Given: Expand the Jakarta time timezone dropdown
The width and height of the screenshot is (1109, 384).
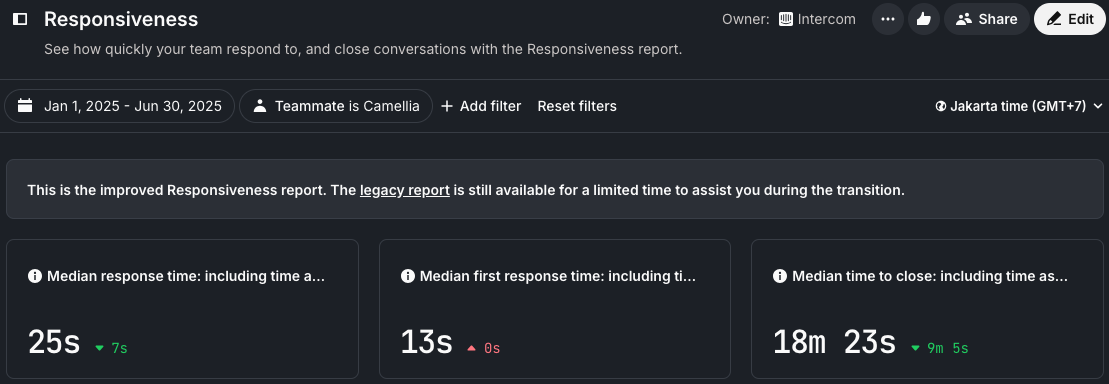Looking at the screenshot, I should [1019, 106].
